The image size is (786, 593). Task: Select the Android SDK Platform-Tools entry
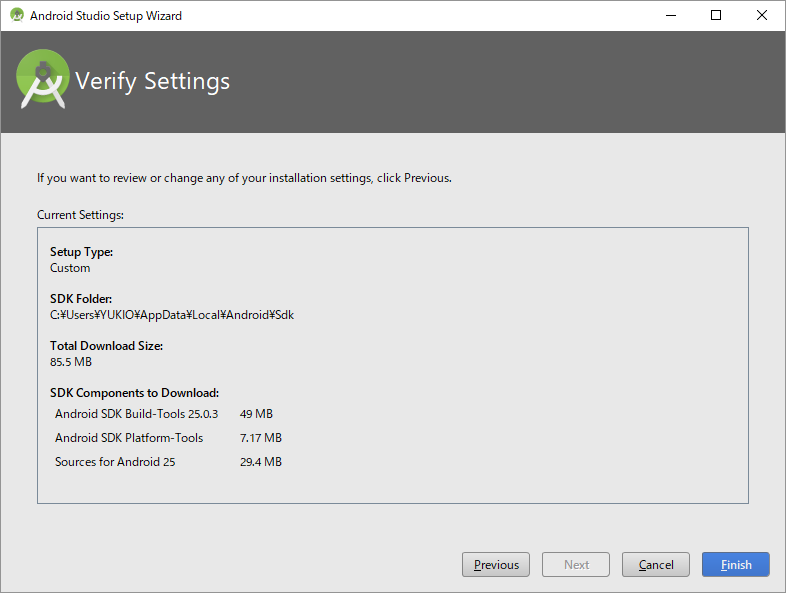(129, 438)
